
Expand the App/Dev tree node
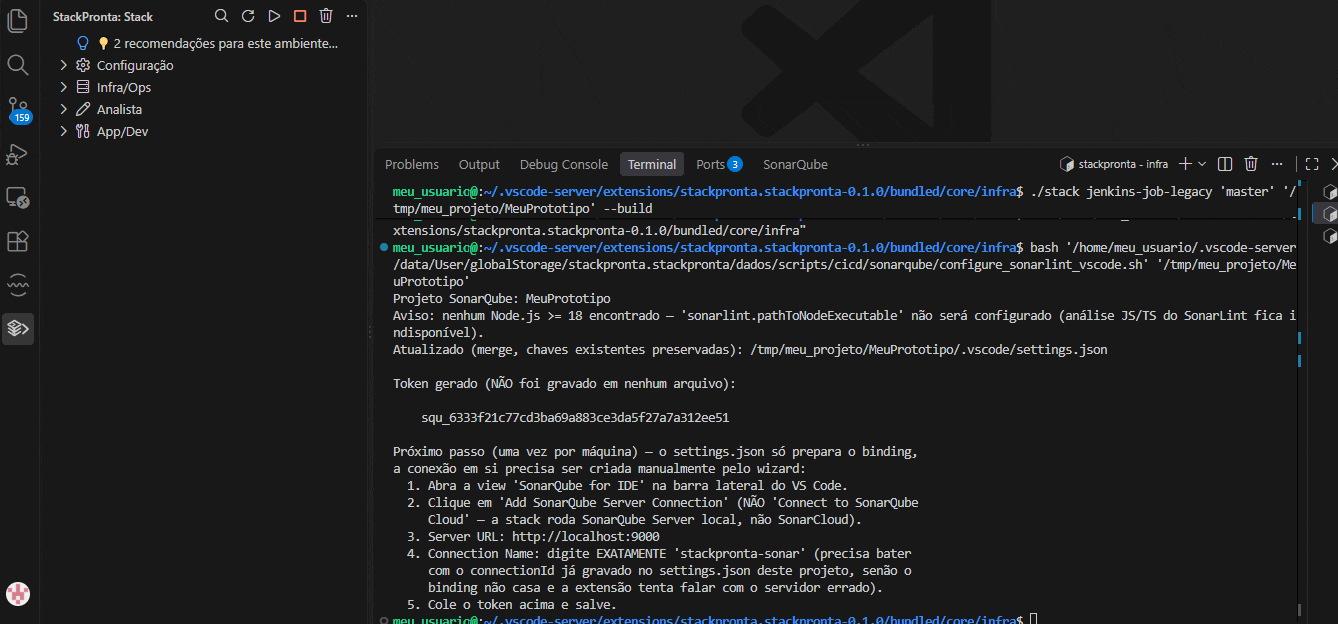click(64, 131)
